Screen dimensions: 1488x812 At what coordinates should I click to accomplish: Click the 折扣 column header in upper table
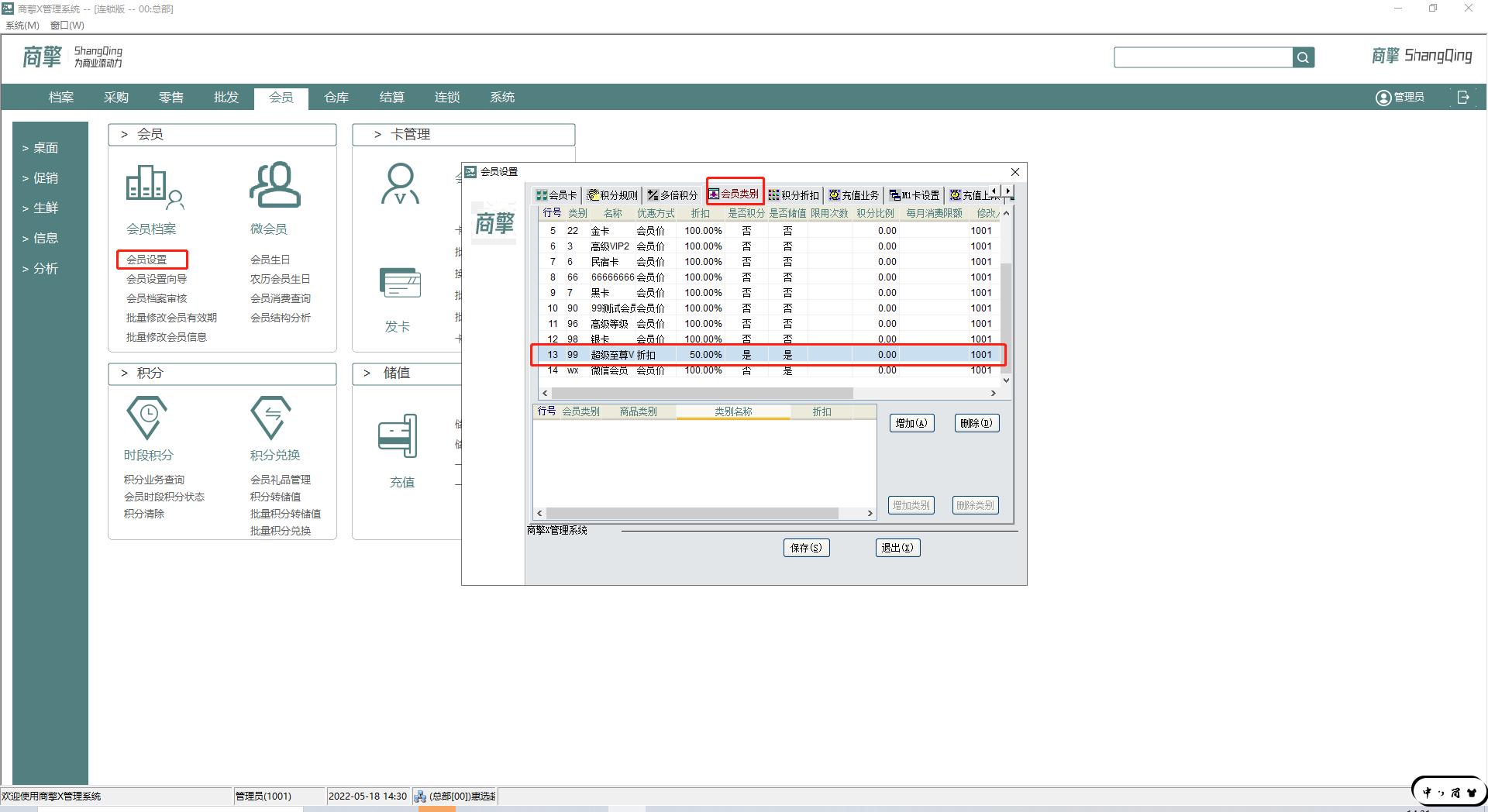click(x=700, y=213)
